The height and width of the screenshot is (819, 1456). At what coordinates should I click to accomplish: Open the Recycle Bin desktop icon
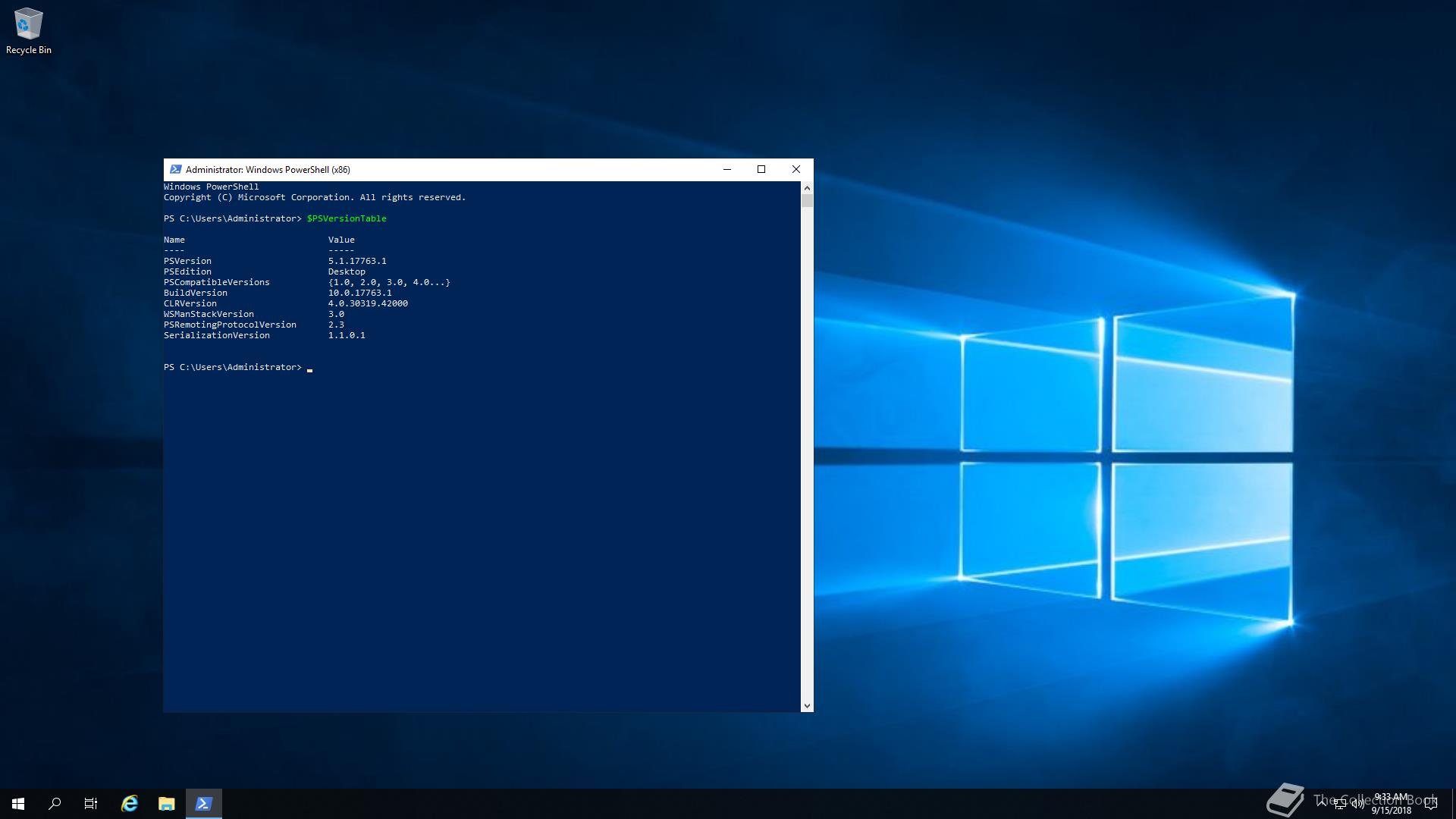28,32
